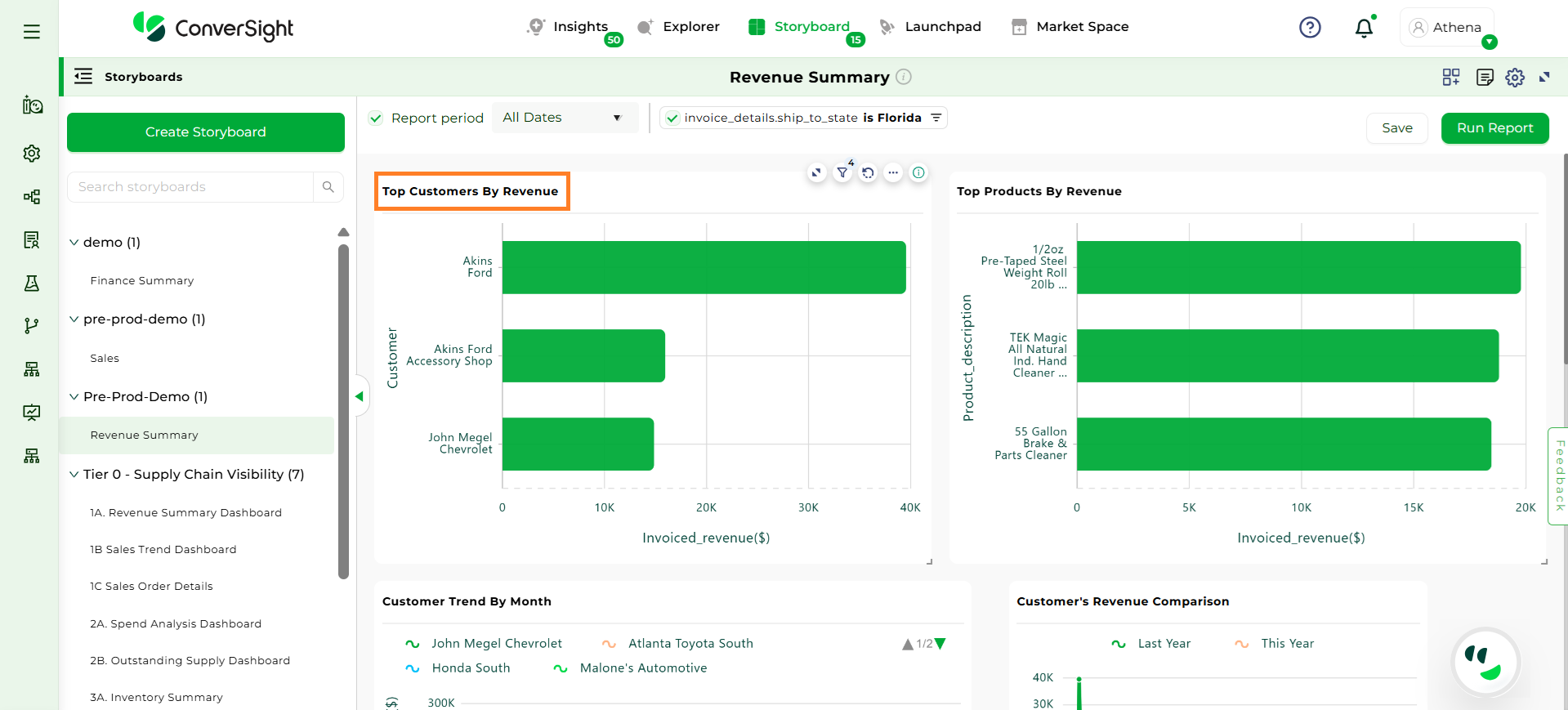
Task: Click the reset icon on Top Customers chart
Action: 868,173
